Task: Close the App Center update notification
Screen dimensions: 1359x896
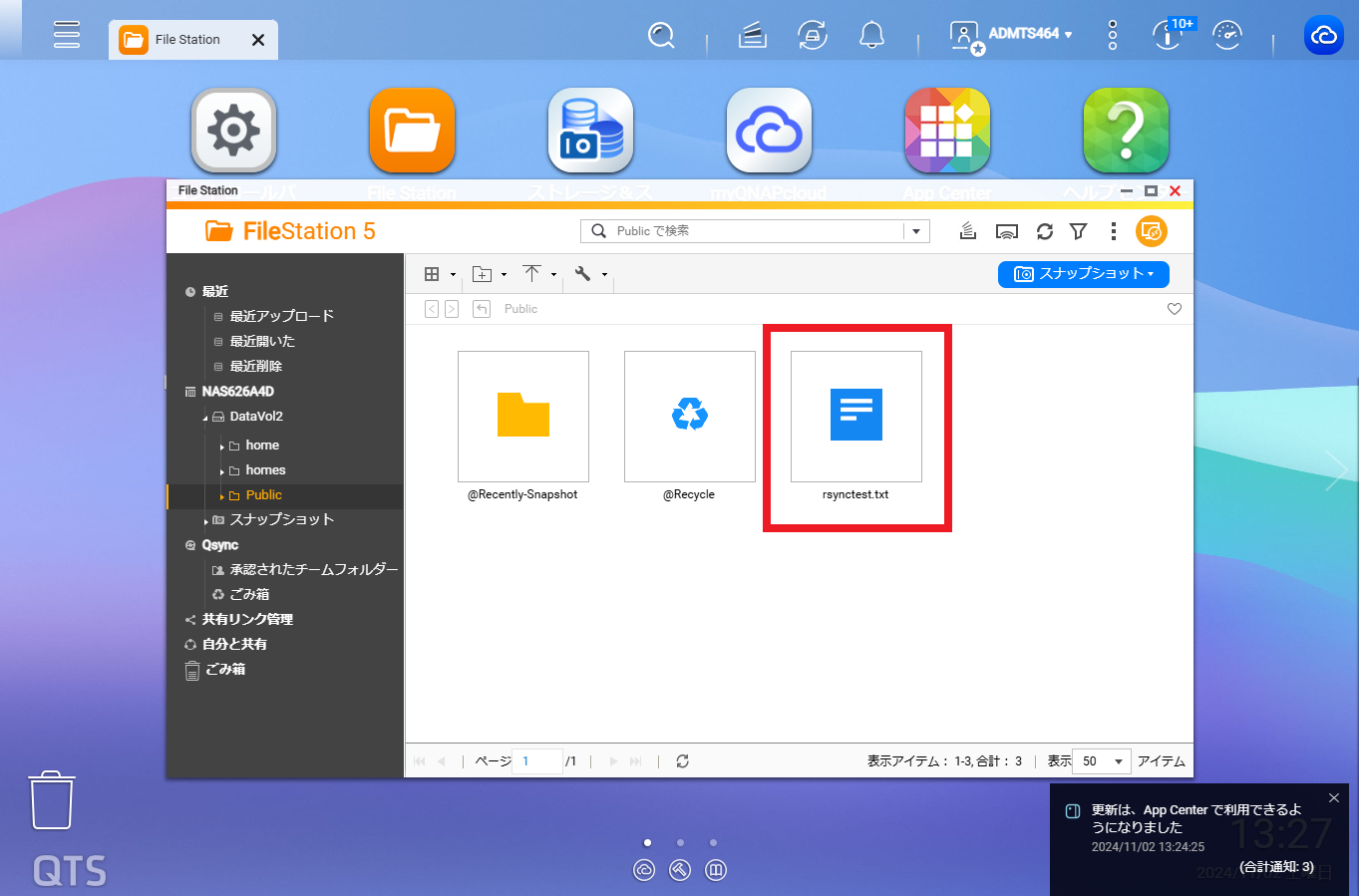Action: 1334,798
